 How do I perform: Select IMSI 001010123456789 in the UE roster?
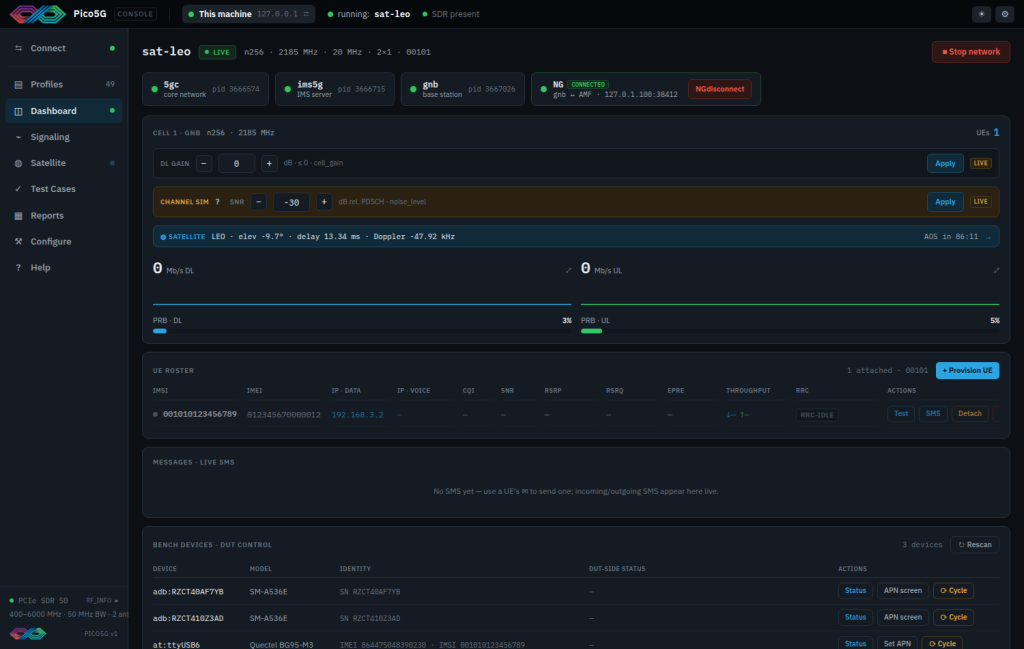click(x=200, y=414)
